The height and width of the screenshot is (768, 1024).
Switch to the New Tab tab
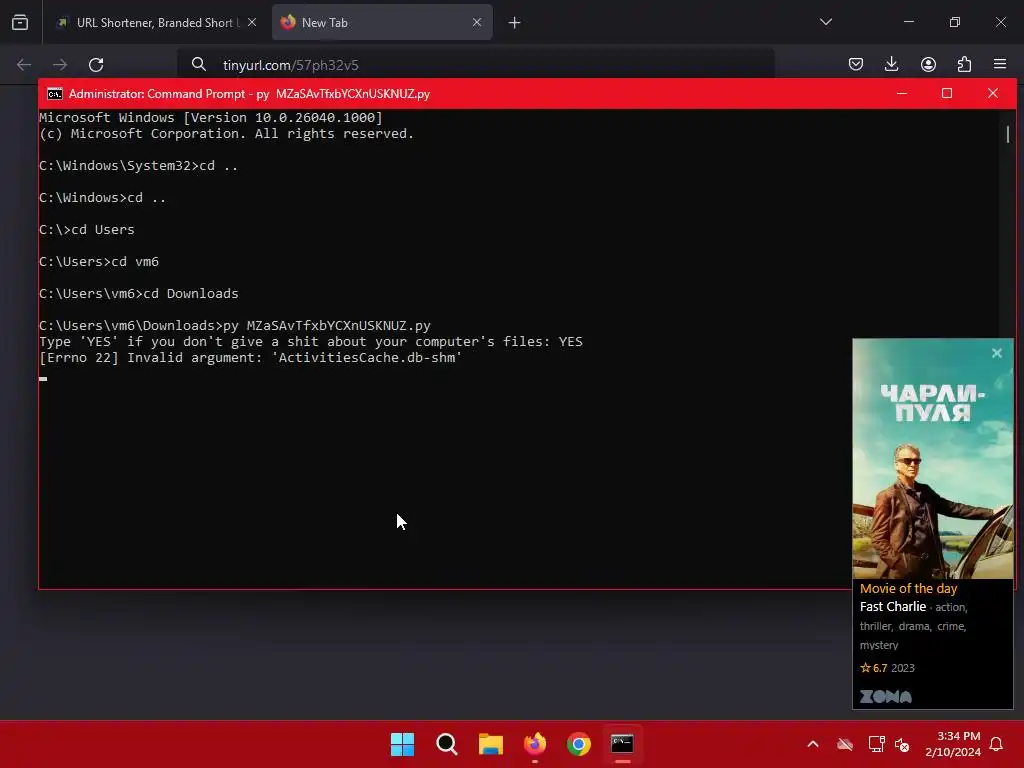[x=382, y=22]
